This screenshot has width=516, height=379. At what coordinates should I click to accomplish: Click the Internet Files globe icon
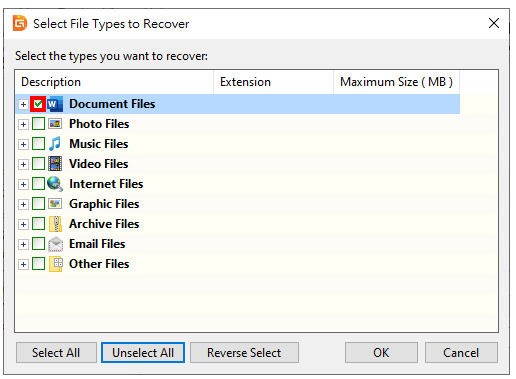tap(55, 184)
